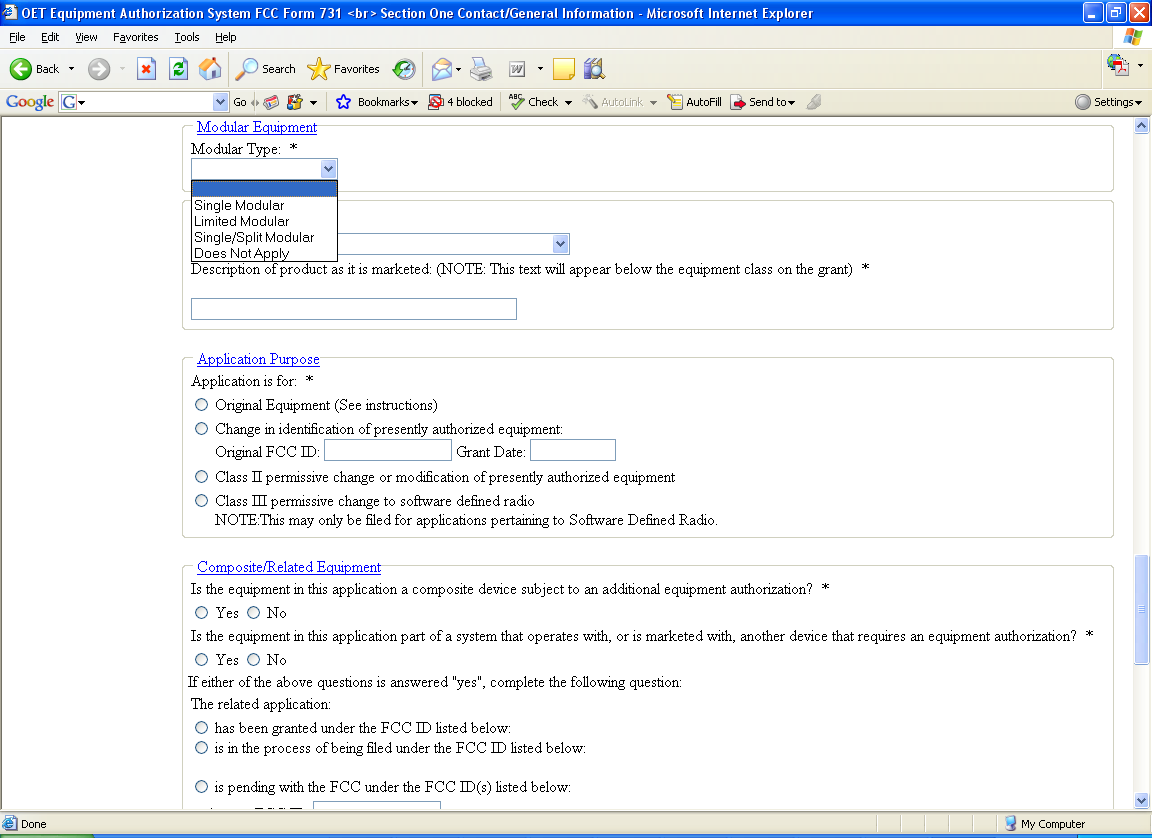Viewport: 1152px width, 838px height.
Task: Open the View menu
Action: point(86,37)
